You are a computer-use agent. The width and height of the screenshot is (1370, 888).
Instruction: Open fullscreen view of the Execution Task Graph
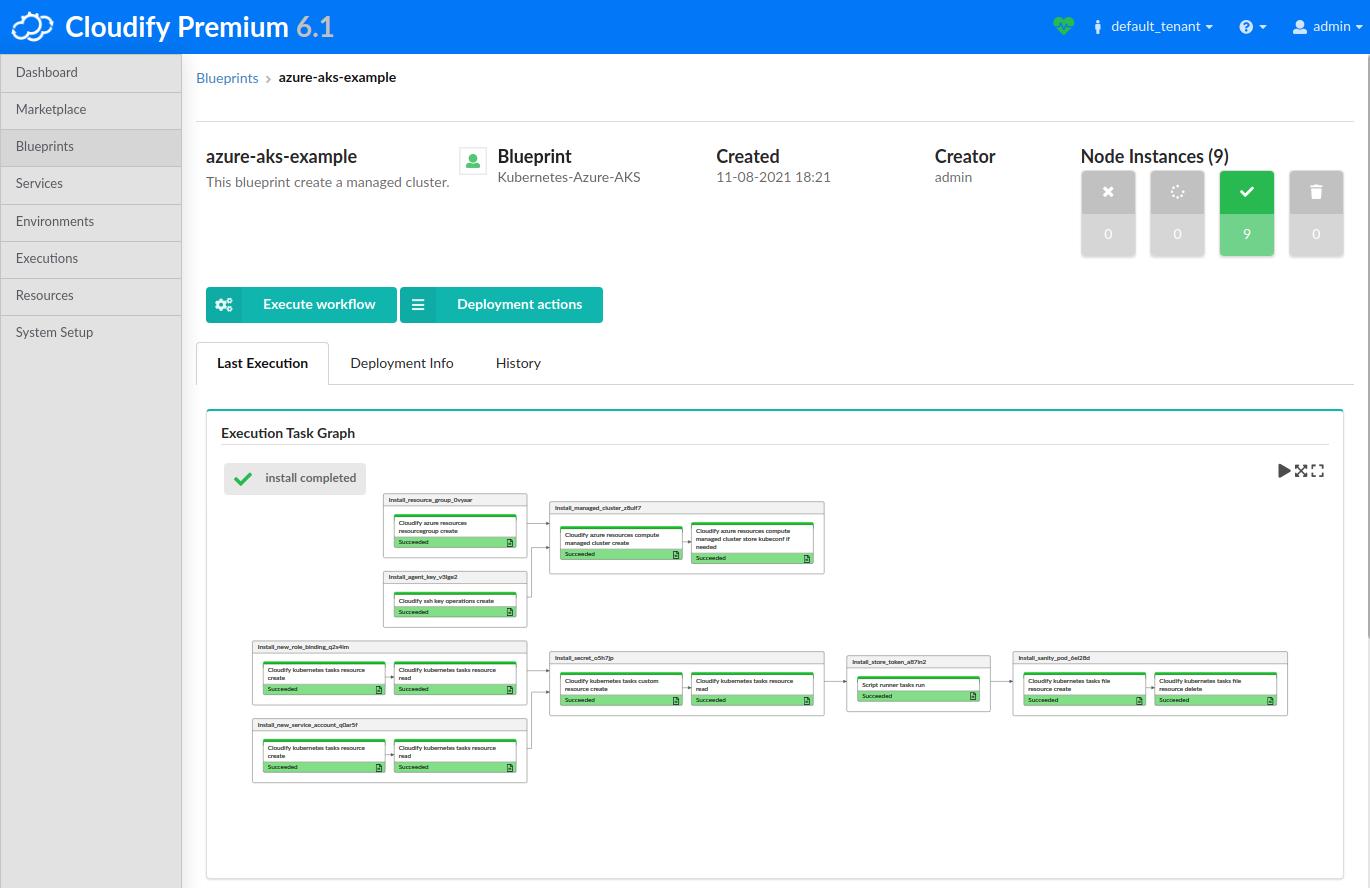point(1318,470)
